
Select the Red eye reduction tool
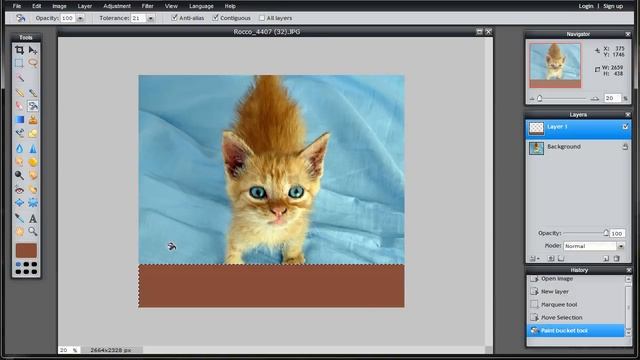[19, 189]
